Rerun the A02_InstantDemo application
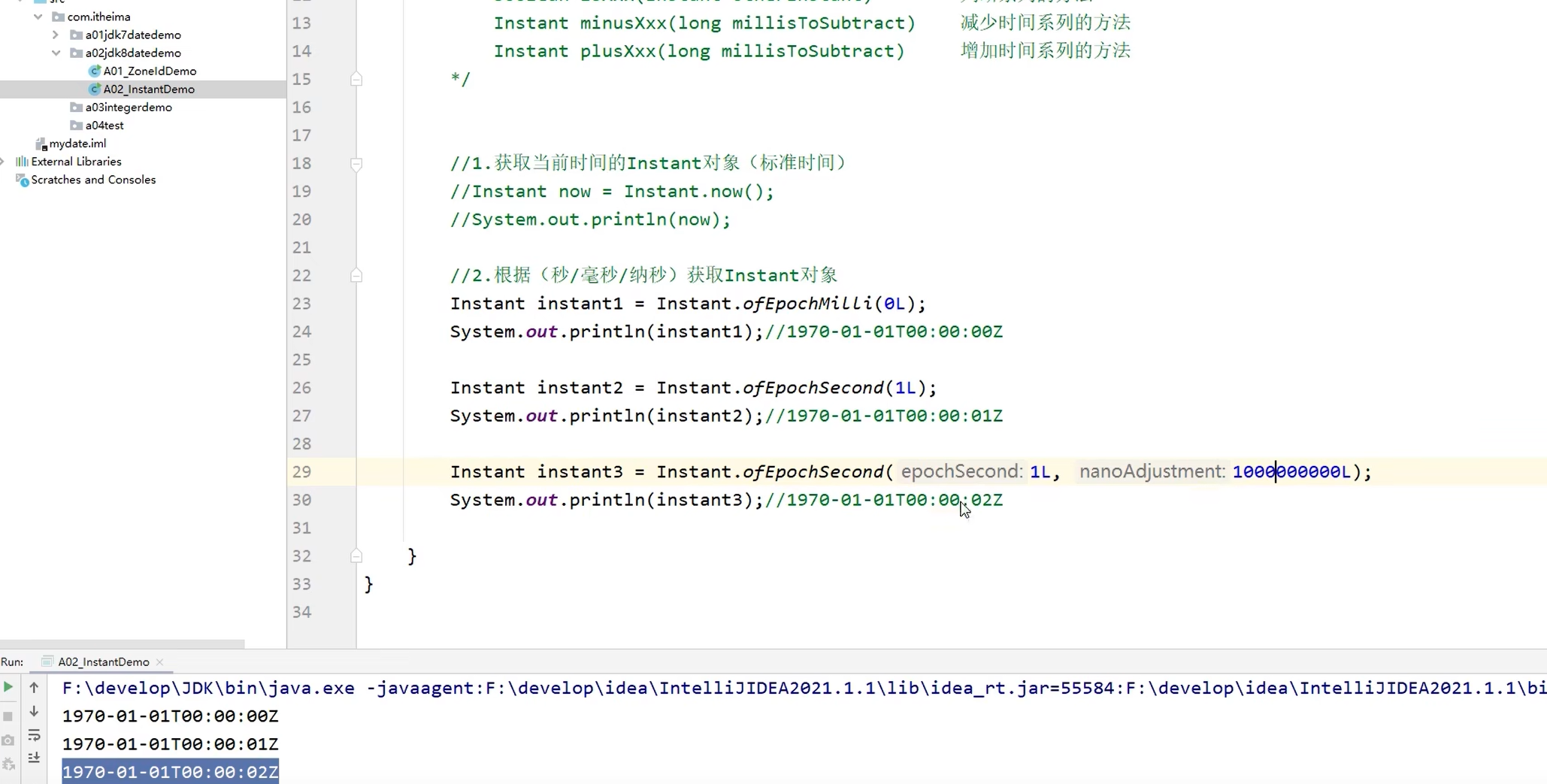This screenshot has width=1547, height=784. 8,687
